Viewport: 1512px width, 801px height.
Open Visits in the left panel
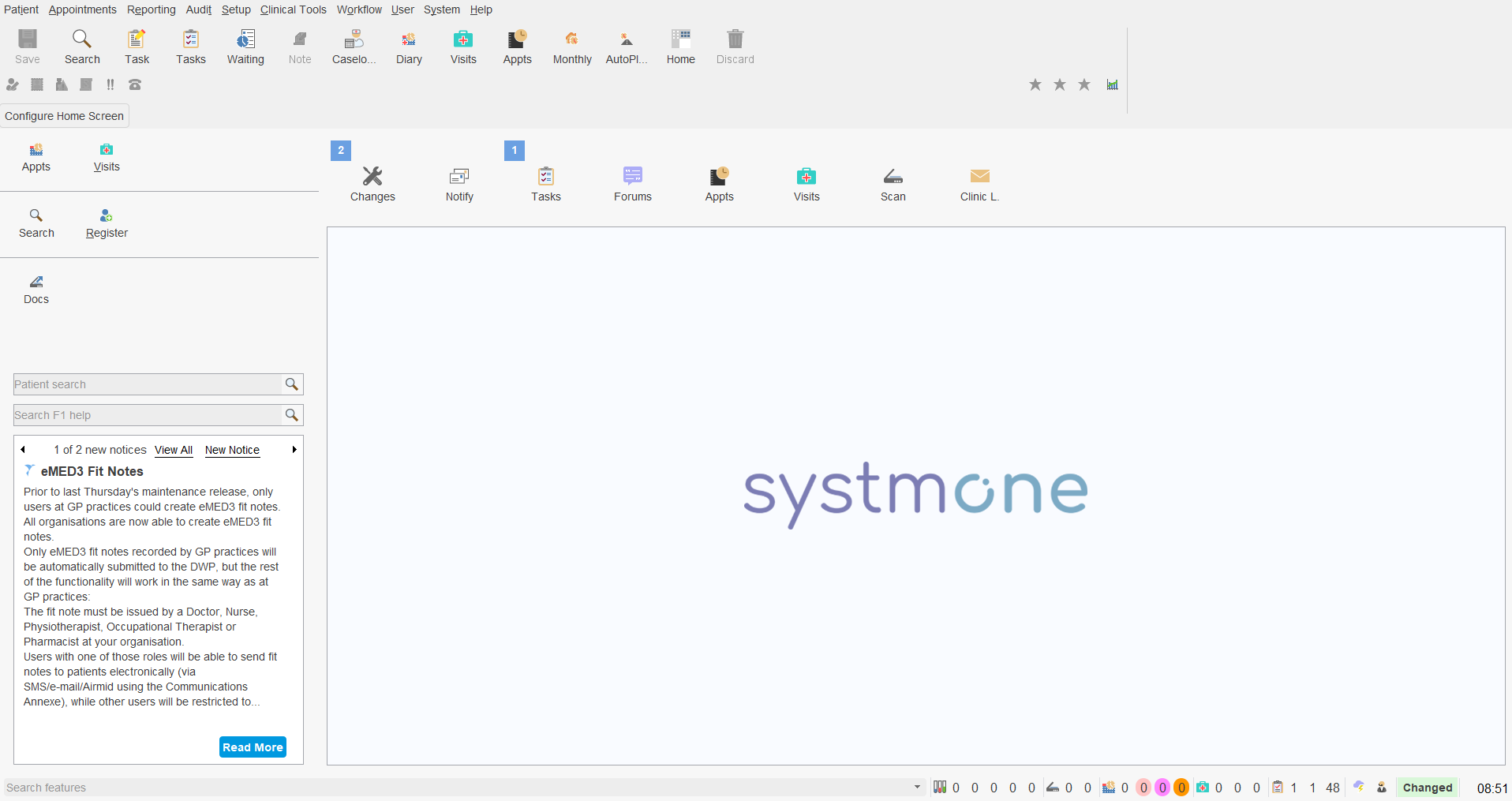coord(107,157)
